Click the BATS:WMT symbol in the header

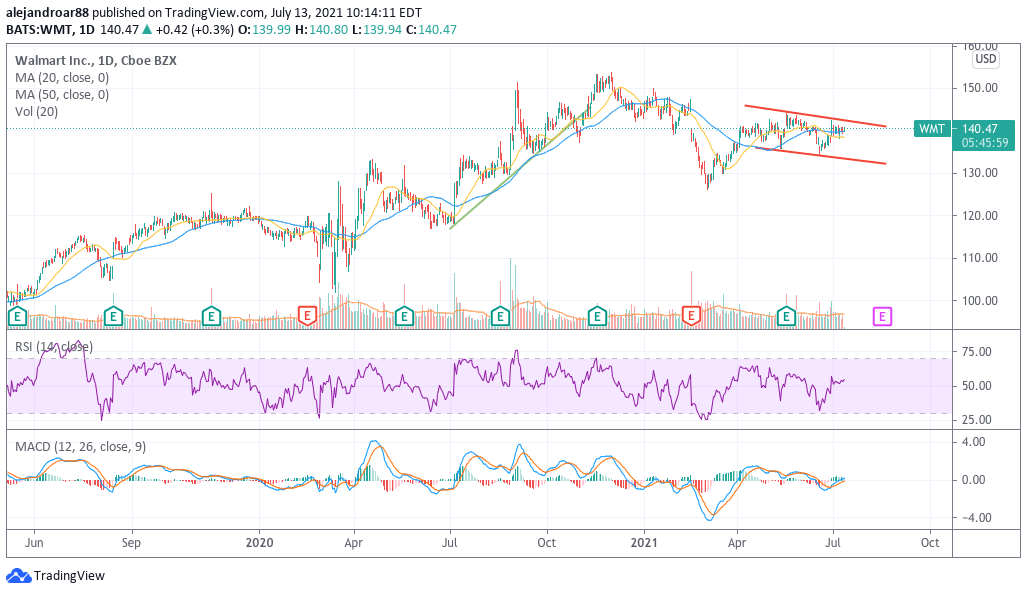39,29
